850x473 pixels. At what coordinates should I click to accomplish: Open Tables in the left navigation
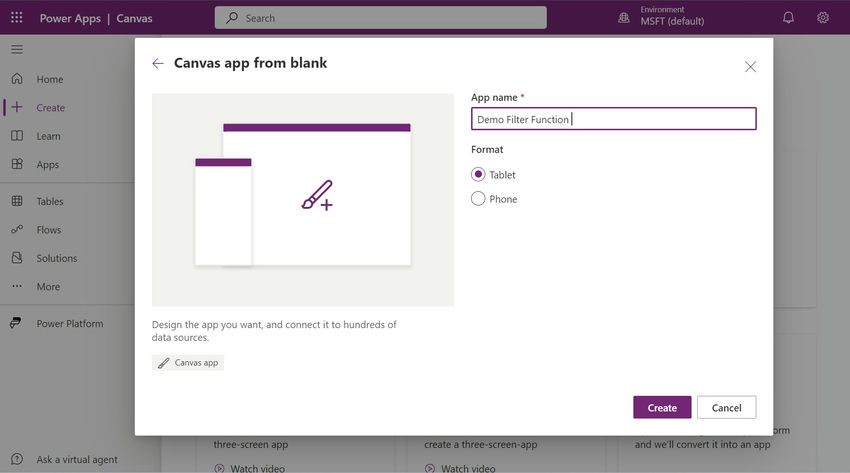[x=49, y=201]
